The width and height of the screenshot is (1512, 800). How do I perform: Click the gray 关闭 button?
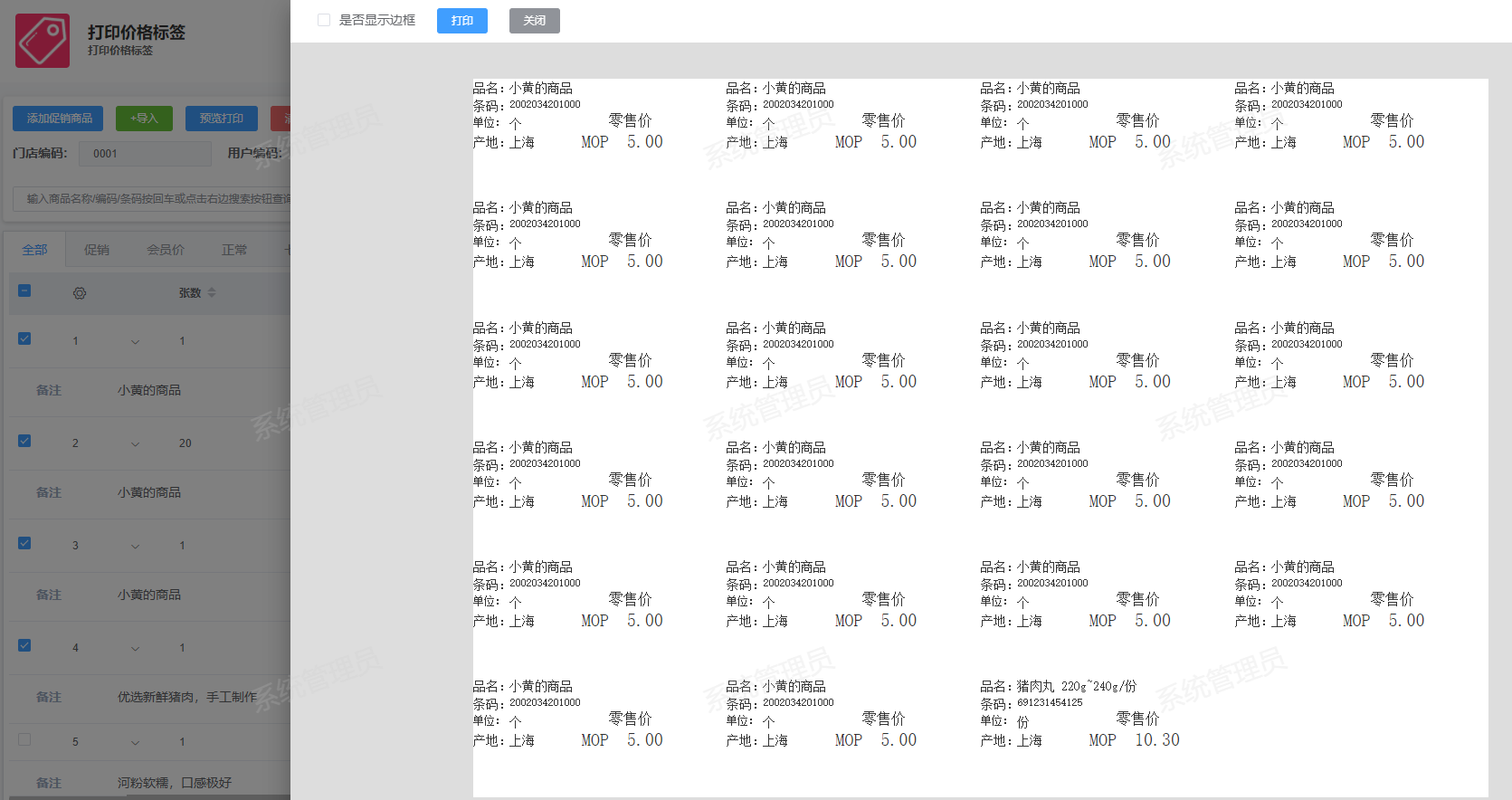point(534,21)
